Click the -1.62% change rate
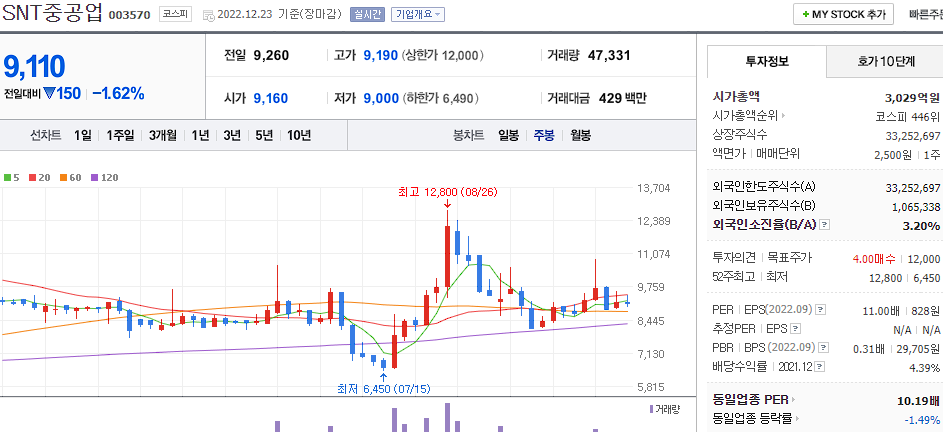Image resolution: width=943 pixels, height=432 pixels. (118, 93)
